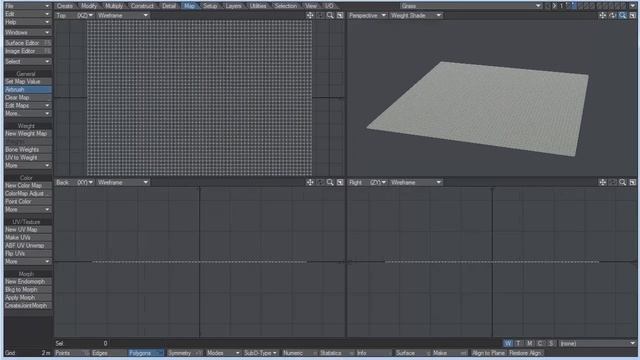Switch to the Modify tab
This screenshot has width=640, height=360.
click(89, 6)
